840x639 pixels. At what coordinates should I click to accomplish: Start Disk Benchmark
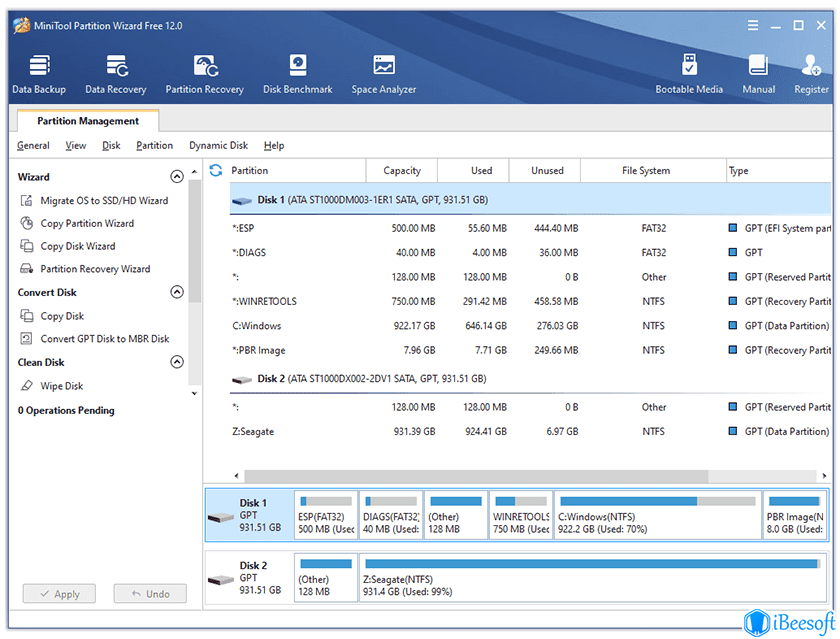[x=297, y=74]
